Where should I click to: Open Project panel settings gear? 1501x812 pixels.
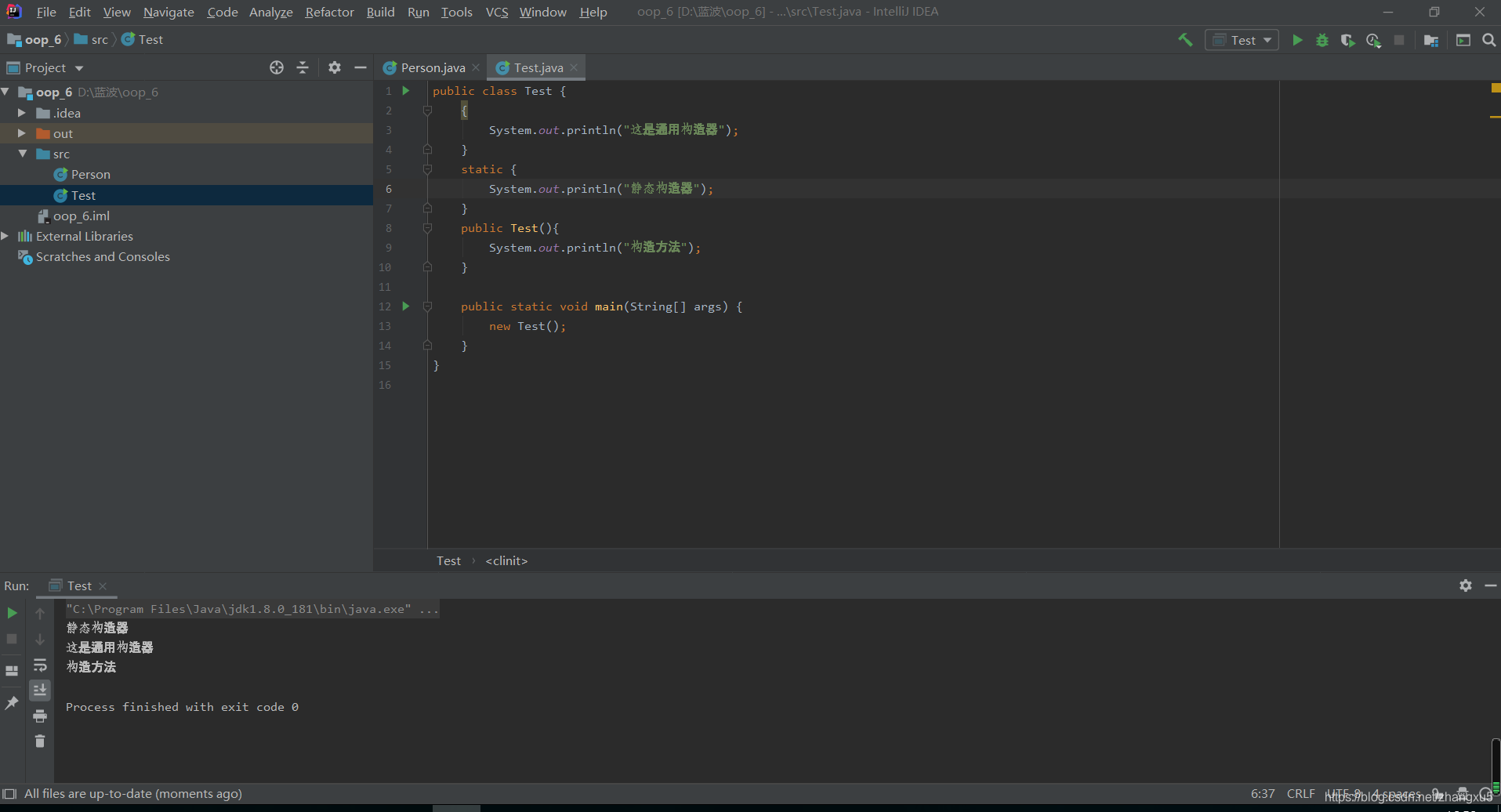pos(335,67)
